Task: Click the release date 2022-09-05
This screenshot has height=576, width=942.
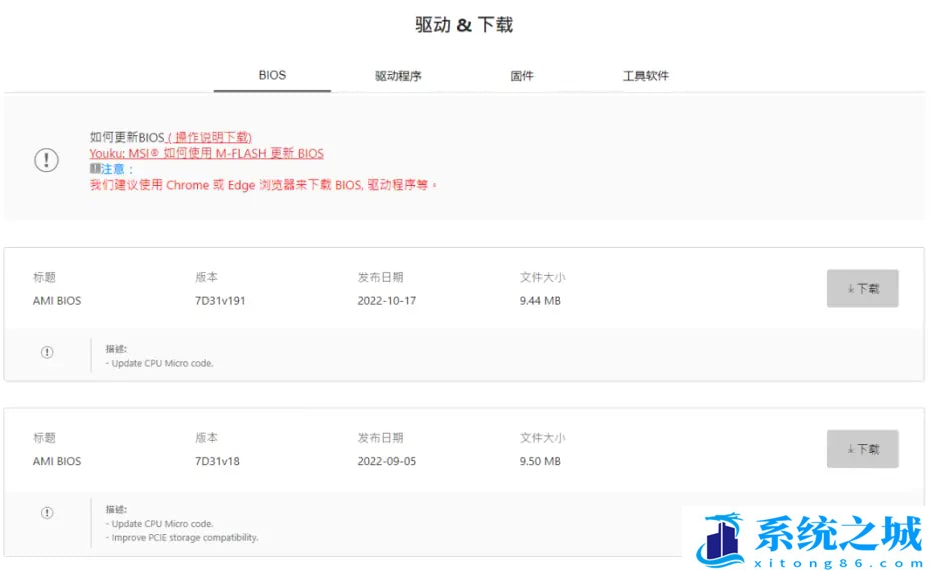Action: click(386, 461)
